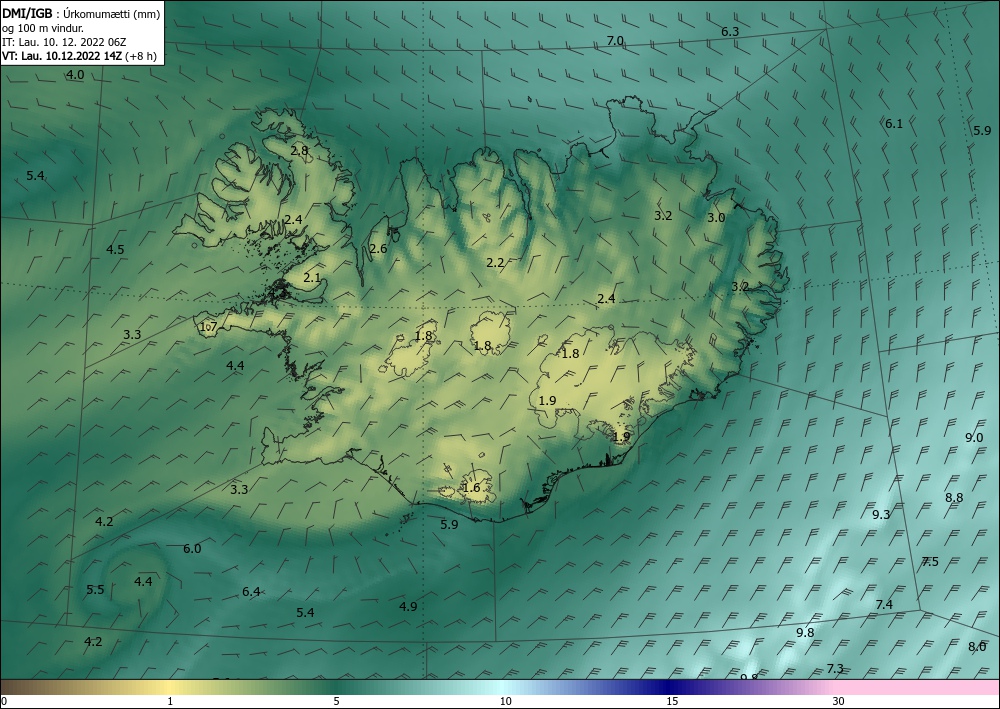
Task: Click the initial time 'IT: Lau. 10. 12. 2022 06Z'
Action: tap(64, 42)
